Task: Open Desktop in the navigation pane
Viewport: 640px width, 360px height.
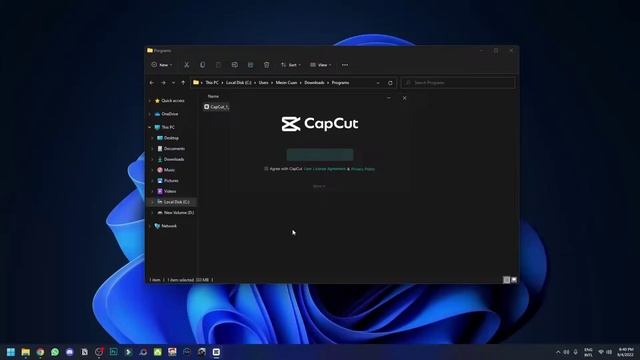Action: click(171, 138)
